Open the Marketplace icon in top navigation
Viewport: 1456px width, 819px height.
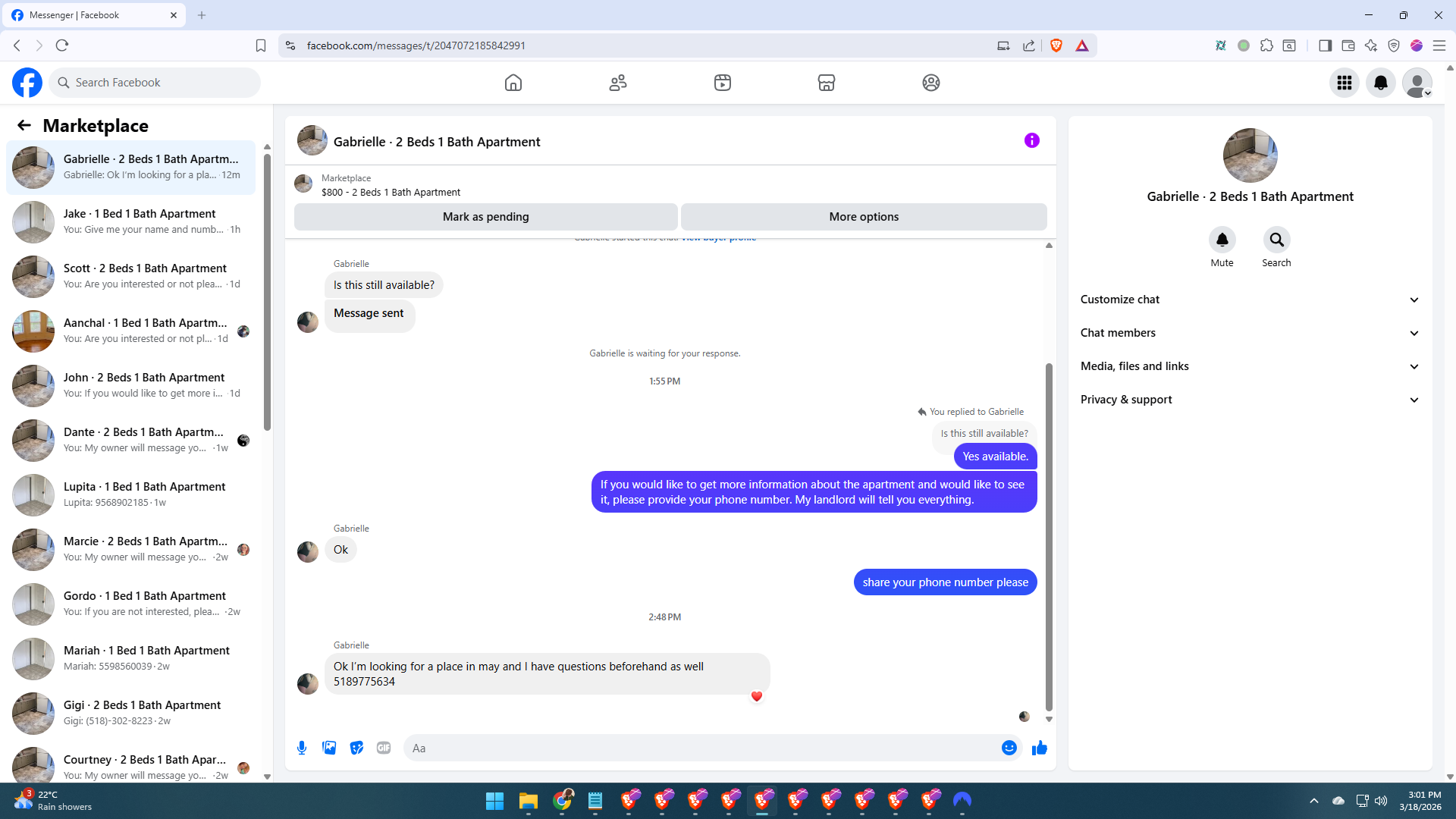(x=826, y=83)
